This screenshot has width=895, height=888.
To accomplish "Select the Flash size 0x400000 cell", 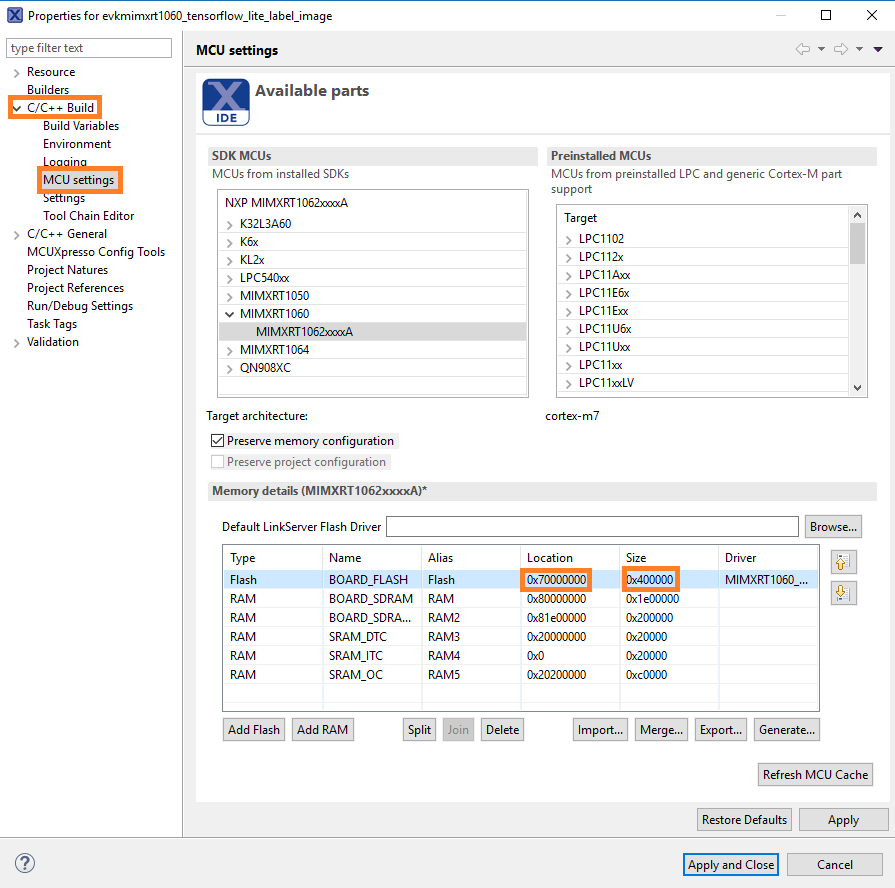I will (x=650, y=580).
